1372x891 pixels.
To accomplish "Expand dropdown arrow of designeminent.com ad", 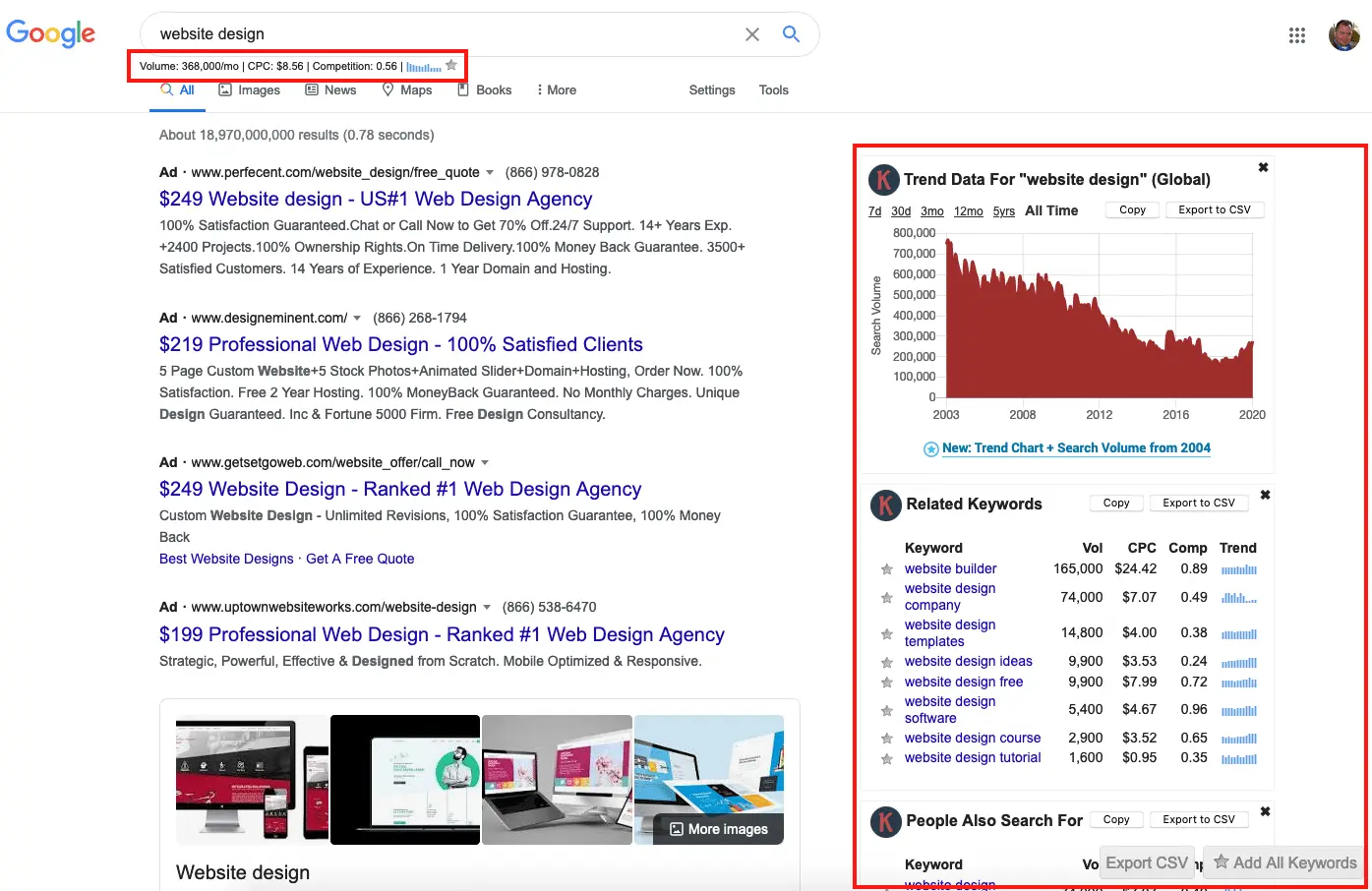I will point(357,319).
